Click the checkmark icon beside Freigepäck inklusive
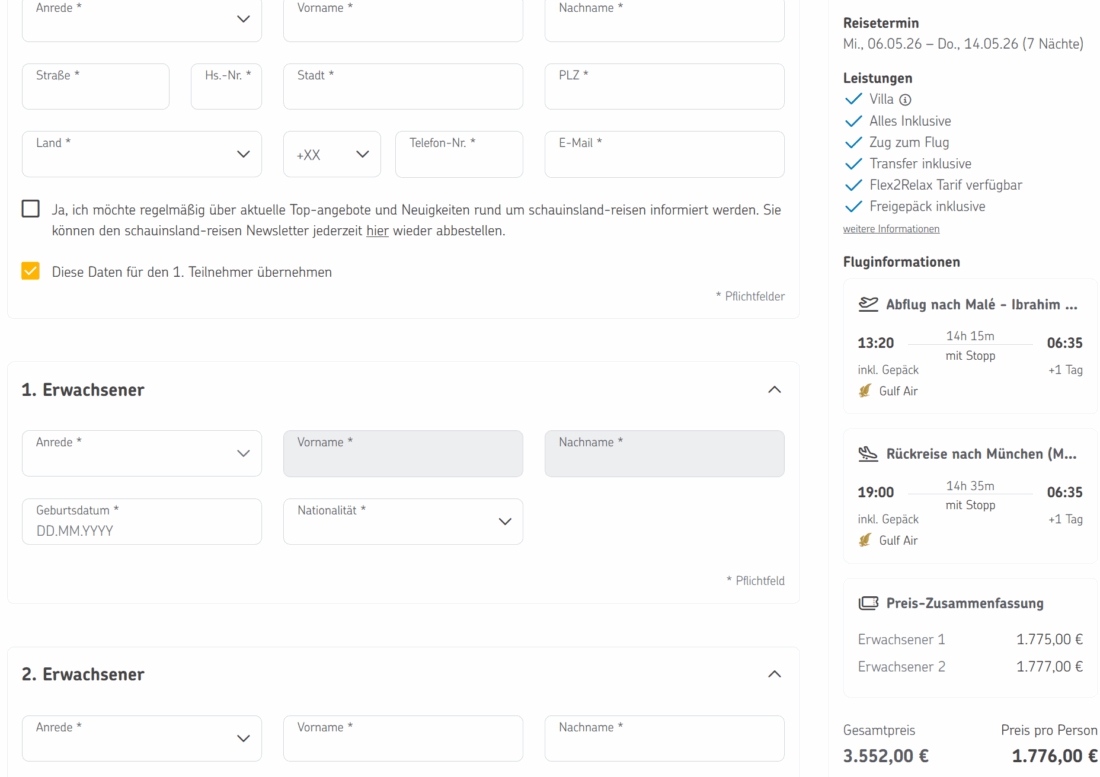This screenshot has width=1100, height=777. 853,207
